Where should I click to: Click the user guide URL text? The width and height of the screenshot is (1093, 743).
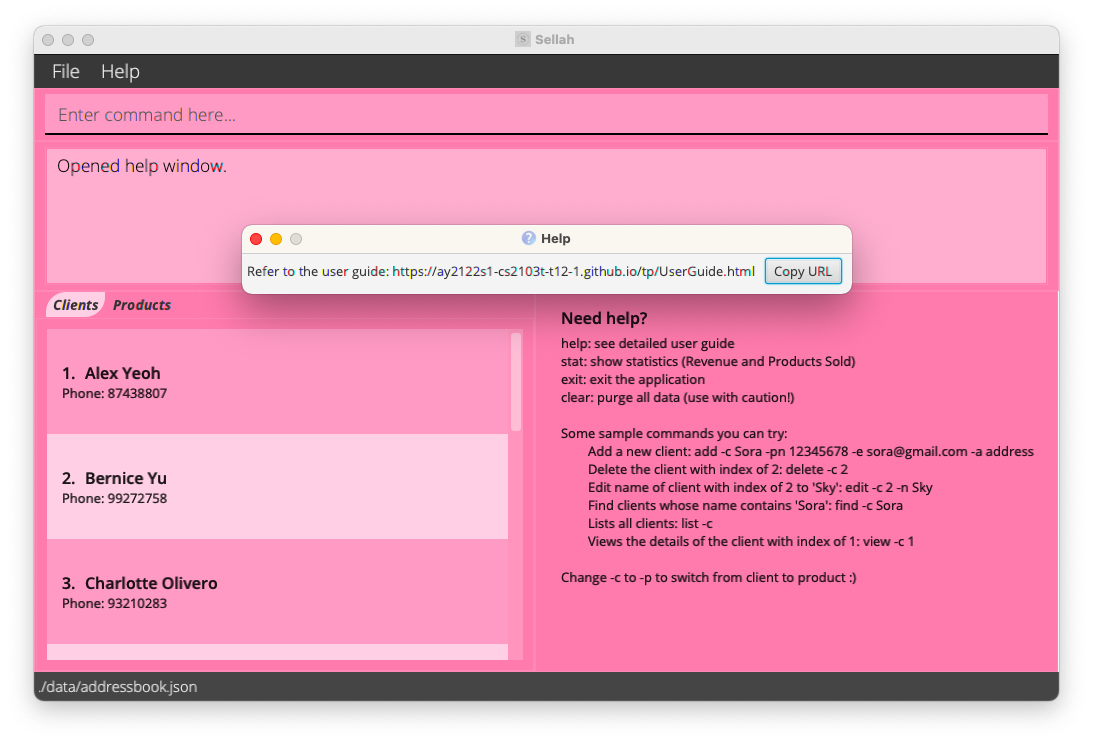pos(573,272)
